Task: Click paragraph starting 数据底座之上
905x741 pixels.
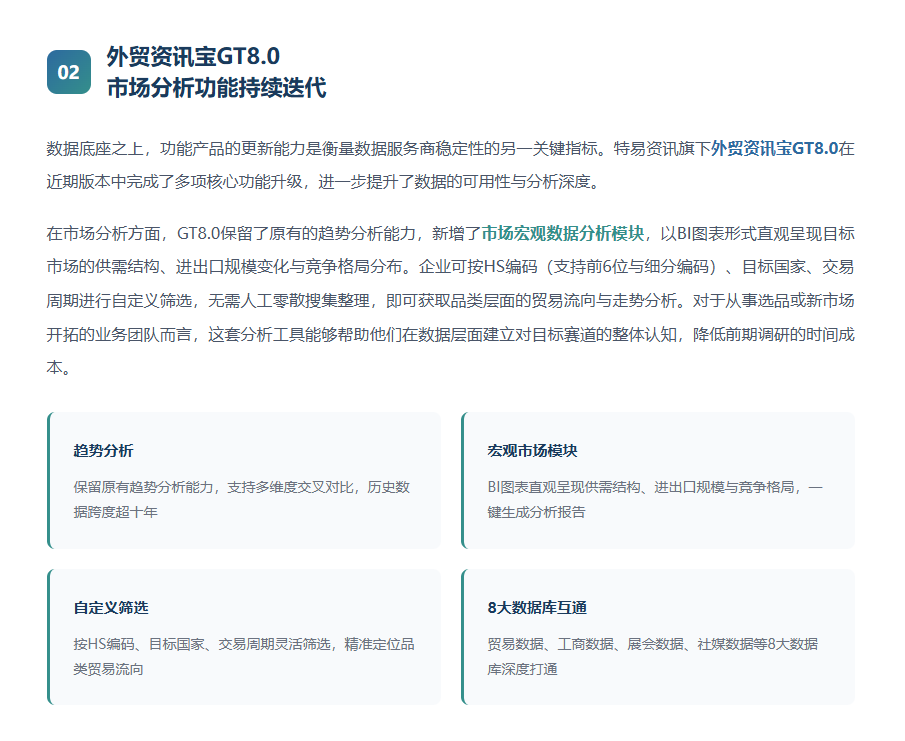Action: pos(450,165)
